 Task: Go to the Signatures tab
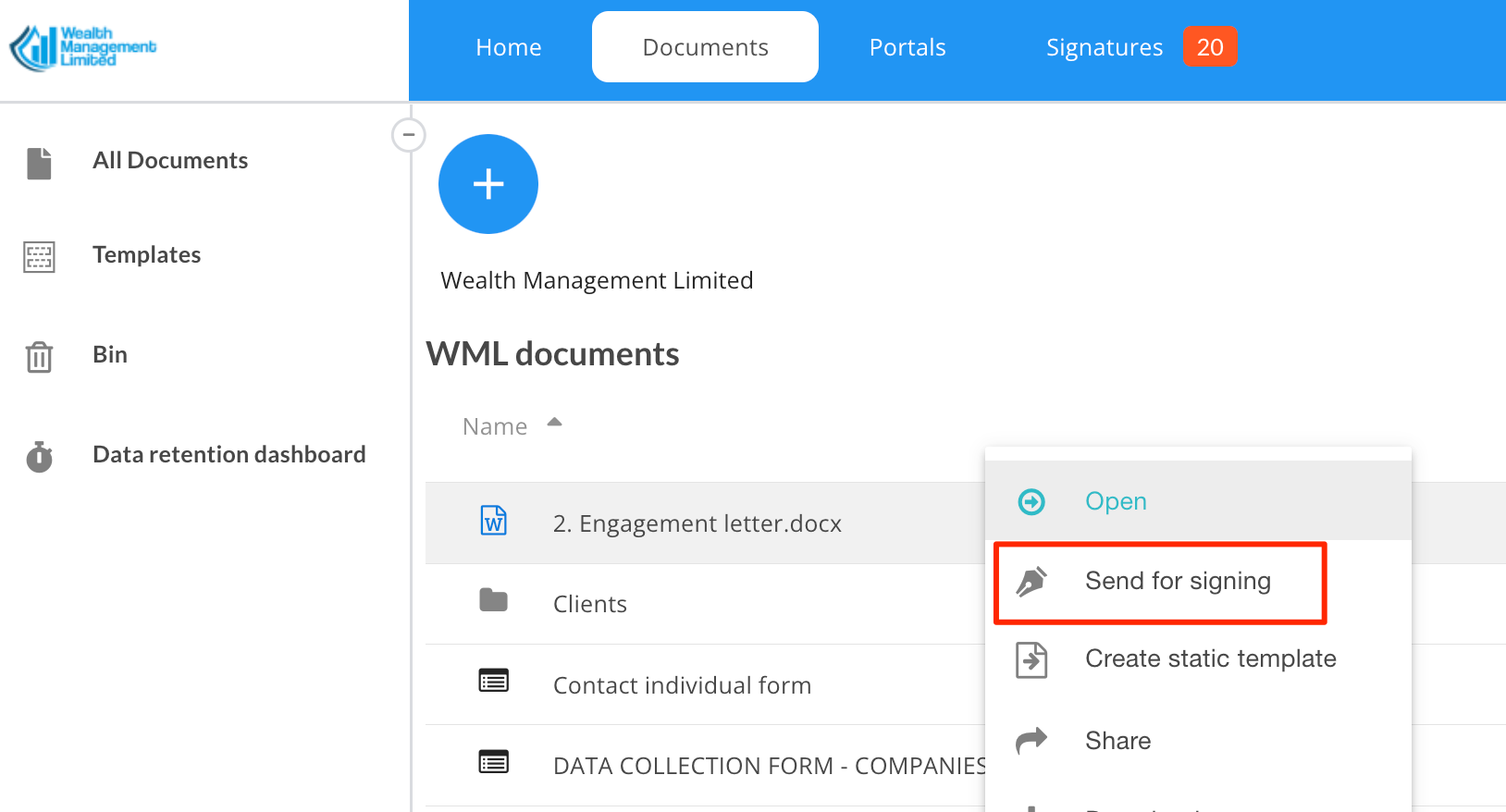(x=1104, y=47)
